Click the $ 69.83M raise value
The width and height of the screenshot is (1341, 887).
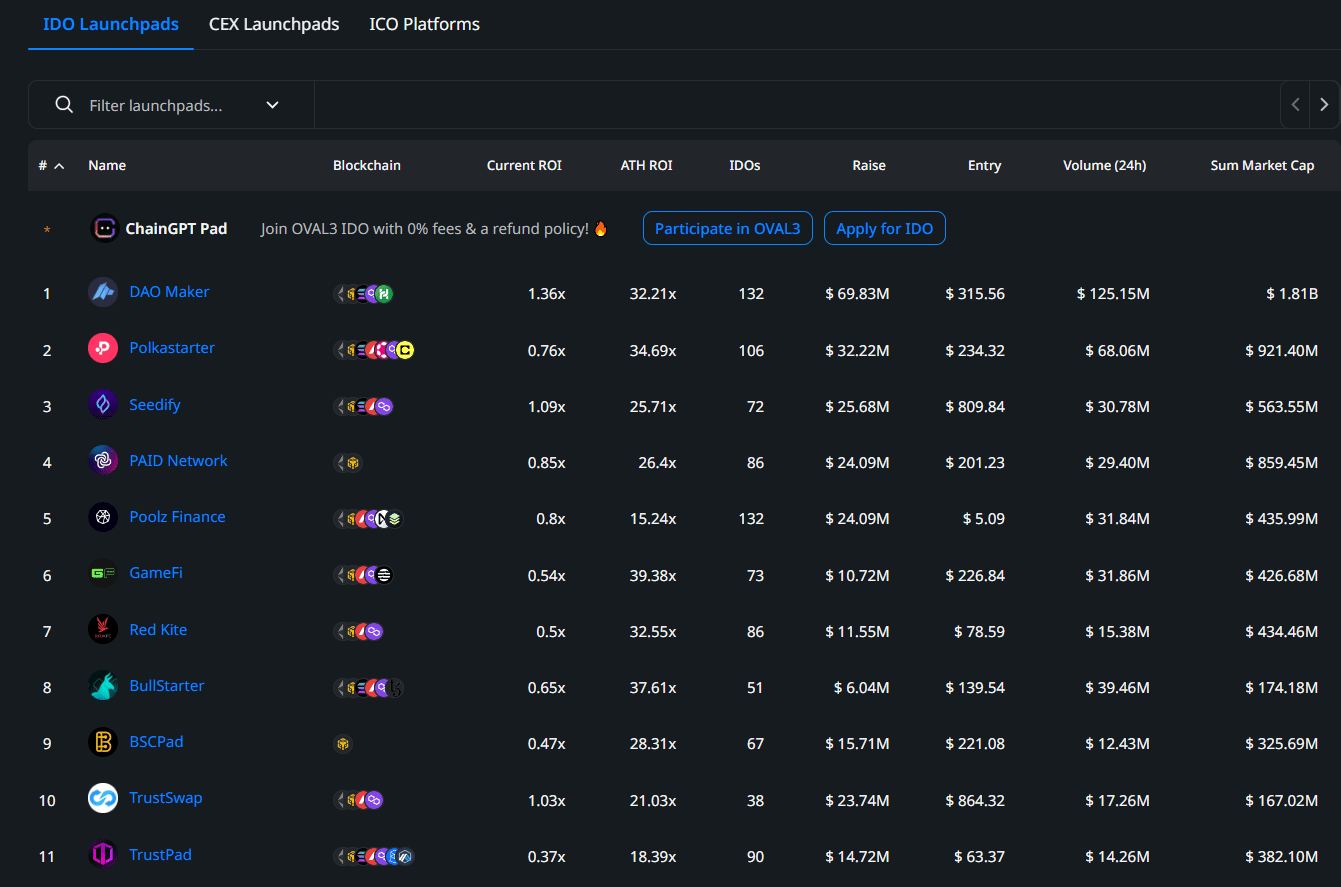tap(858, 294)
